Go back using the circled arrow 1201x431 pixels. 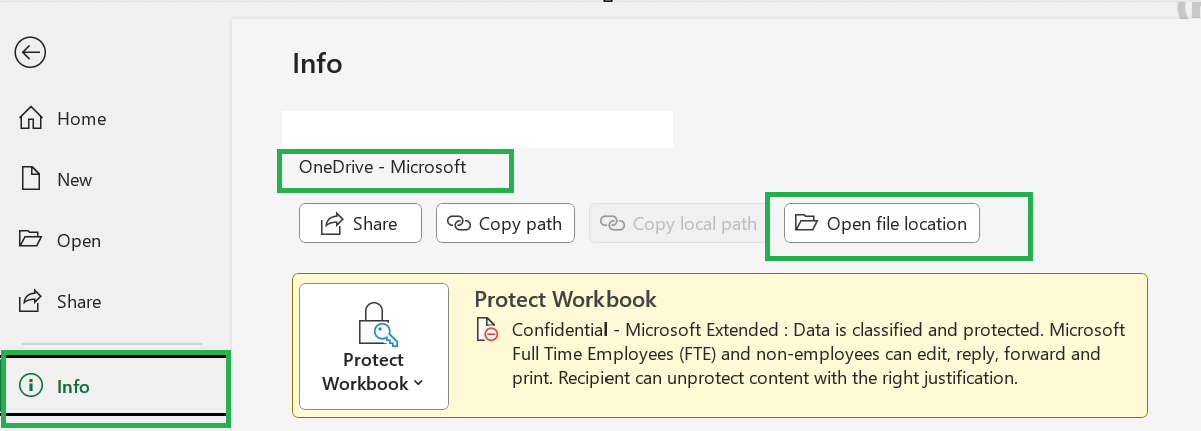click(30, 52)
